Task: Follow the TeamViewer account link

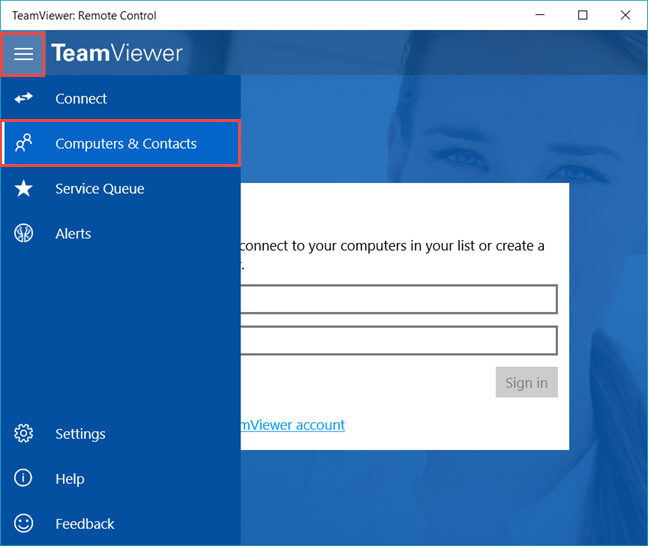Action: [293, 425]
